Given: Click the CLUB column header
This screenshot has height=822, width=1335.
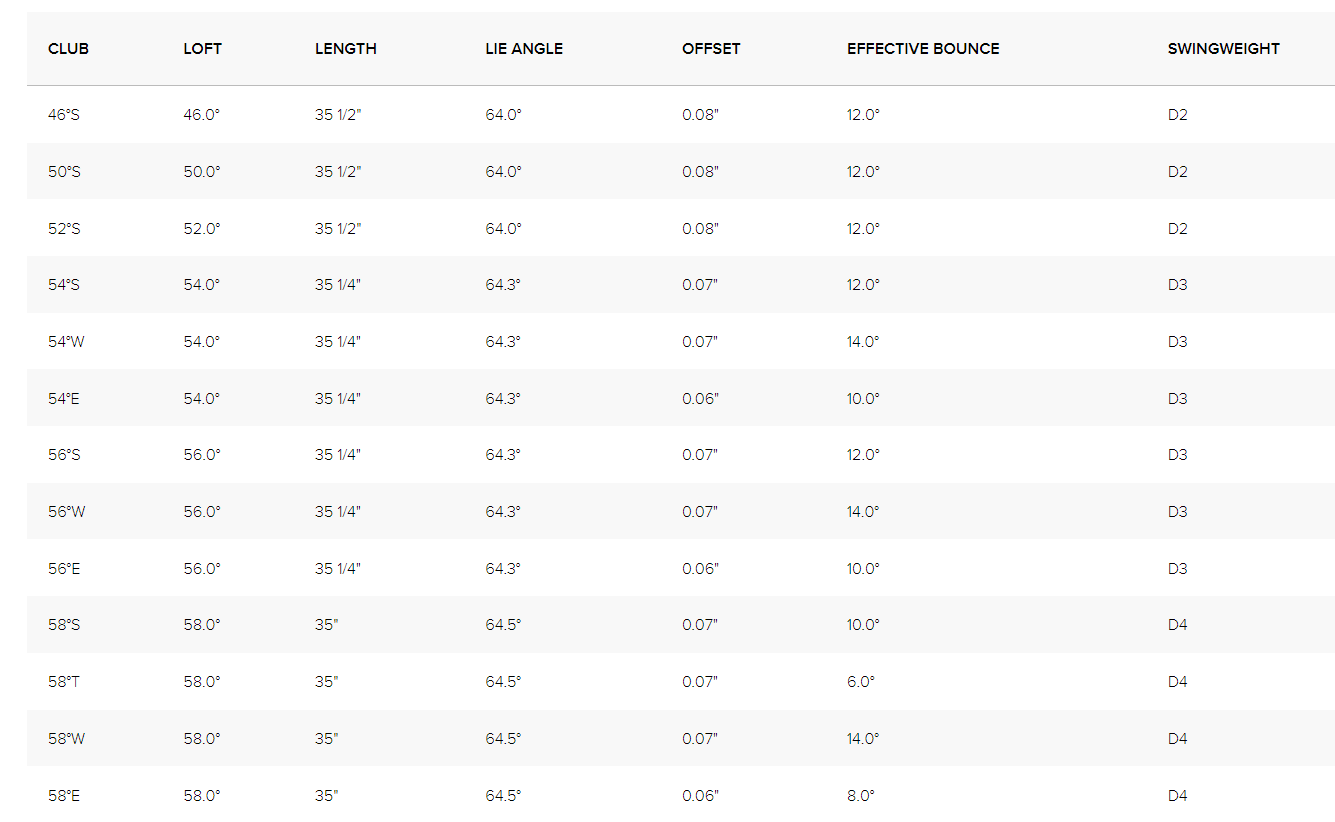Looking at the screenshot, I should pos(68,48).
